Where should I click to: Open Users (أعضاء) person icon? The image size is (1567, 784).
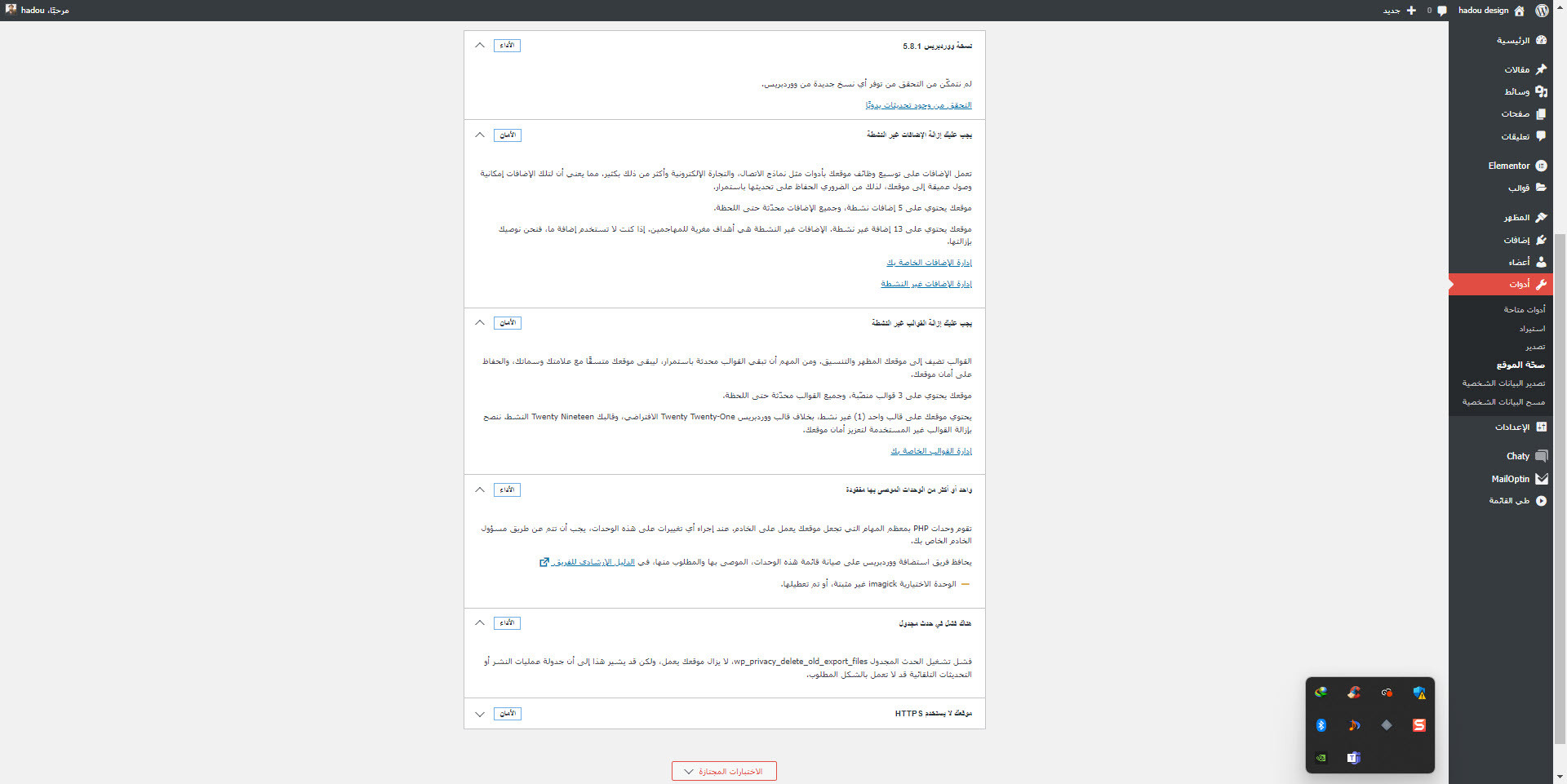click(x=1541, y=262)
